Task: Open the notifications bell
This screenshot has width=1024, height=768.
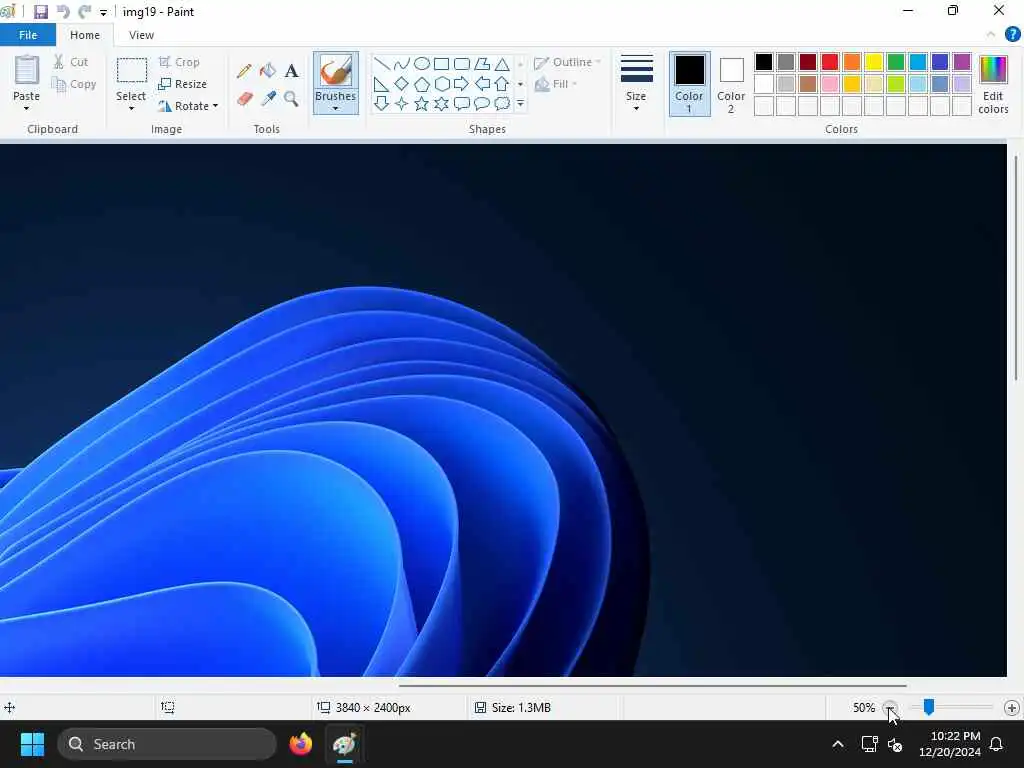Action: [997, 744]
